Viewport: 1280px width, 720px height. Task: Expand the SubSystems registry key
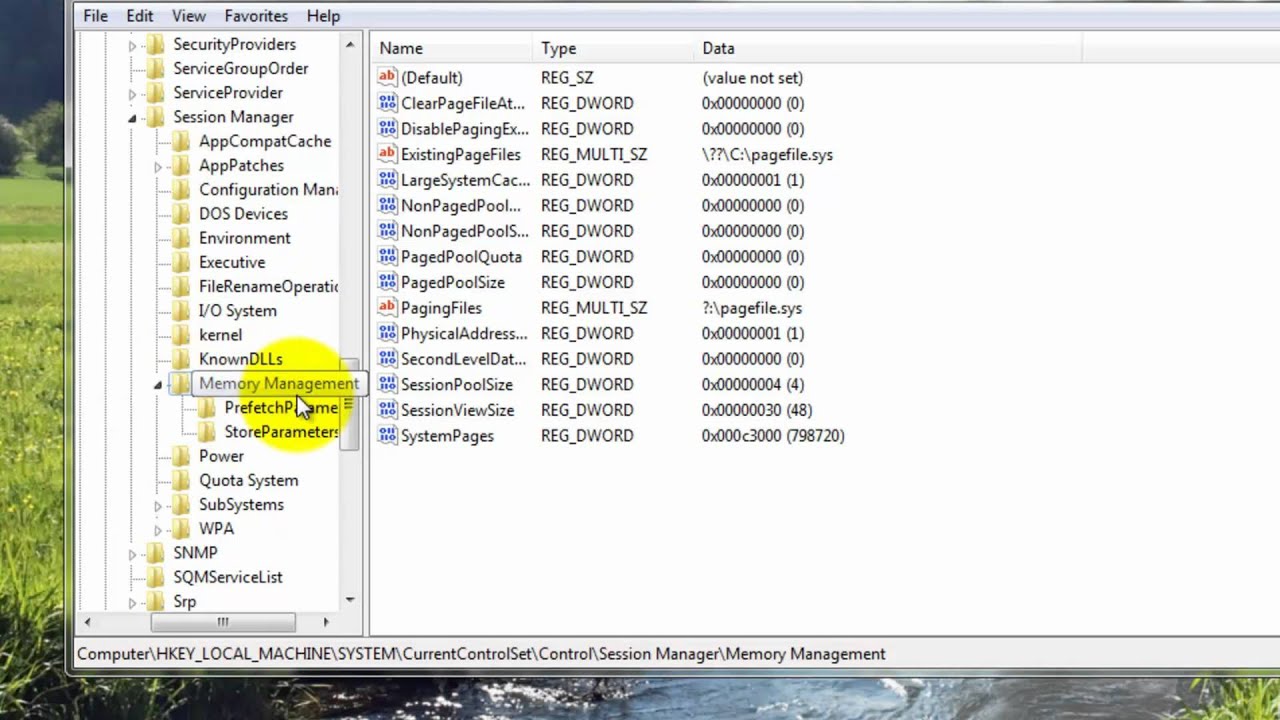click(x=158, y=505)
